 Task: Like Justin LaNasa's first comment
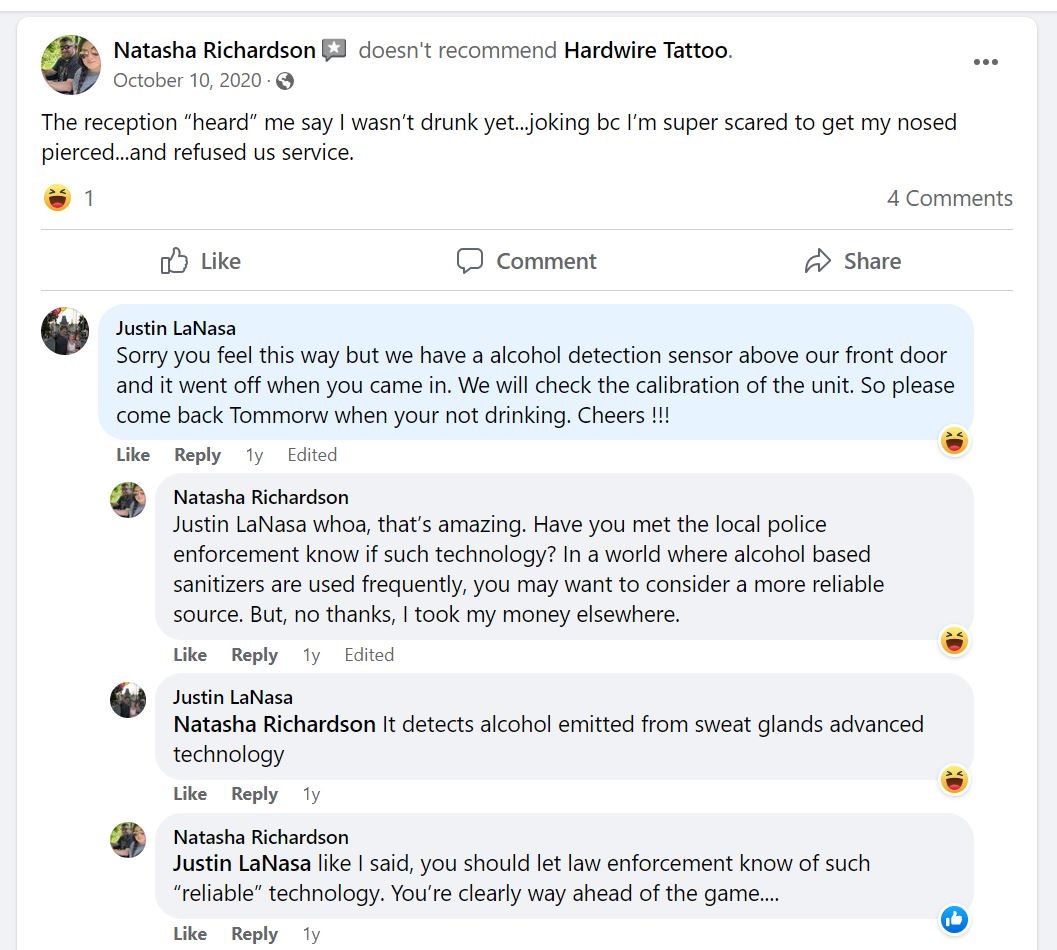tap(132, 455)
